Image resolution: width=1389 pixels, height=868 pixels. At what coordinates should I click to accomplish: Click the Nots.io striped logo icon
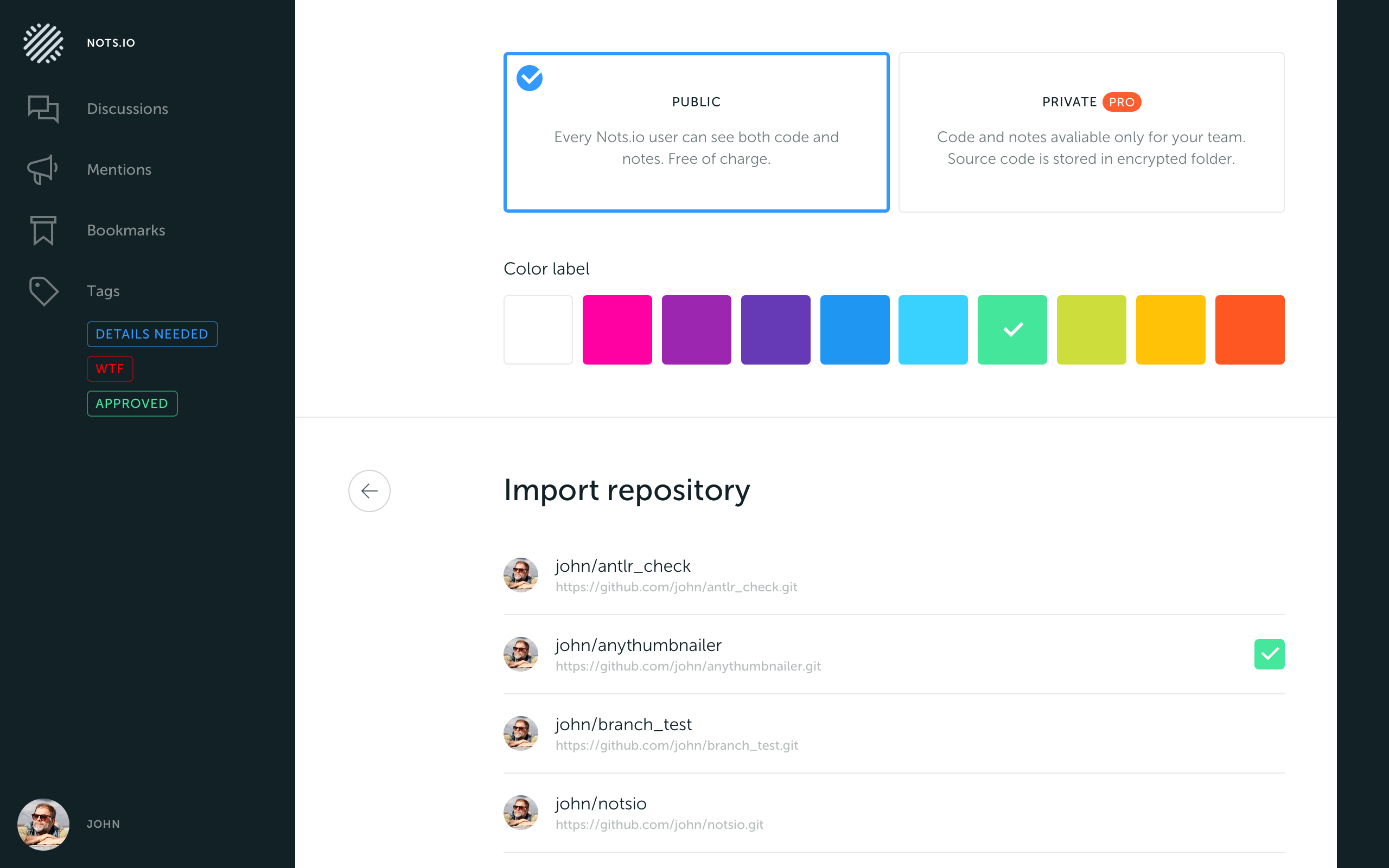(43, 43)
